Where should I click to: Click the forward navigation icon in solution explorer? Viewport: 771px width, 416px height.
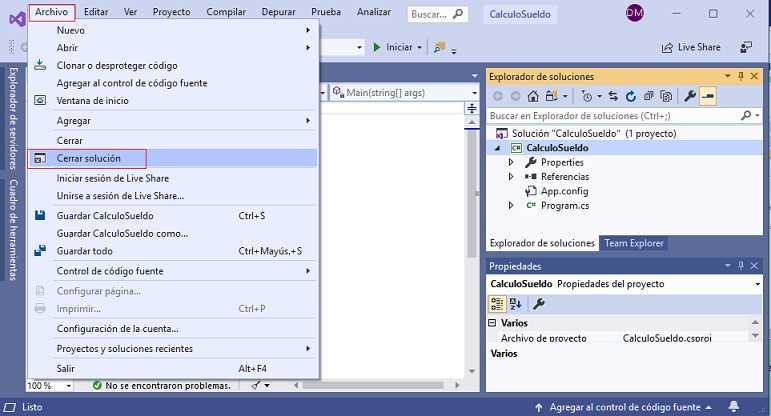pos(515,96)
